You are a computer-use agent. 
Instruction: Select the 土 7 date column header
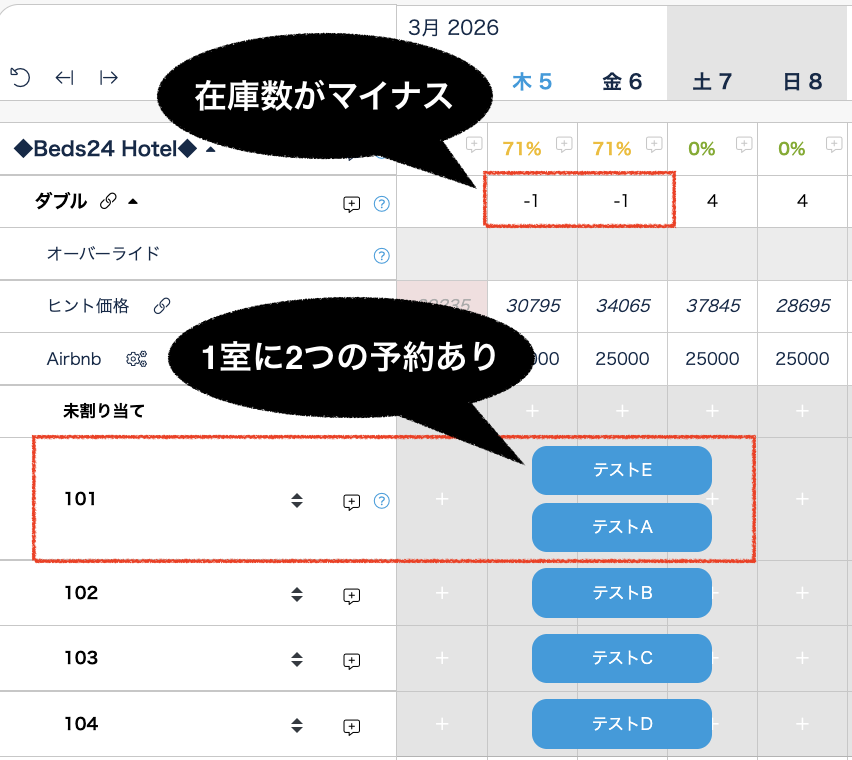(712, 82)
